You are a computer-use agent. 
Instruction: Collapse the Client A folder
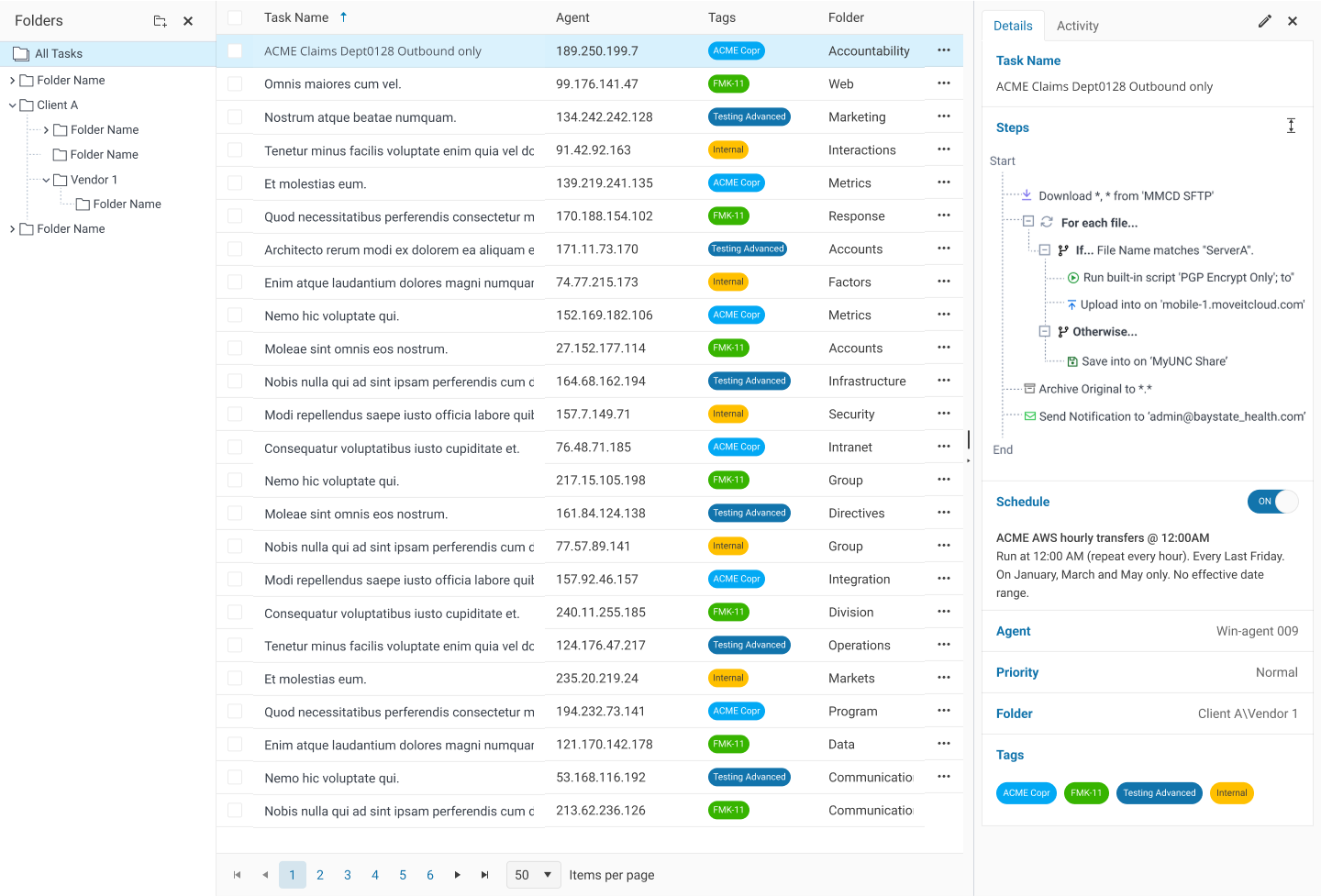pyautogui.click(x=13, y=105)
